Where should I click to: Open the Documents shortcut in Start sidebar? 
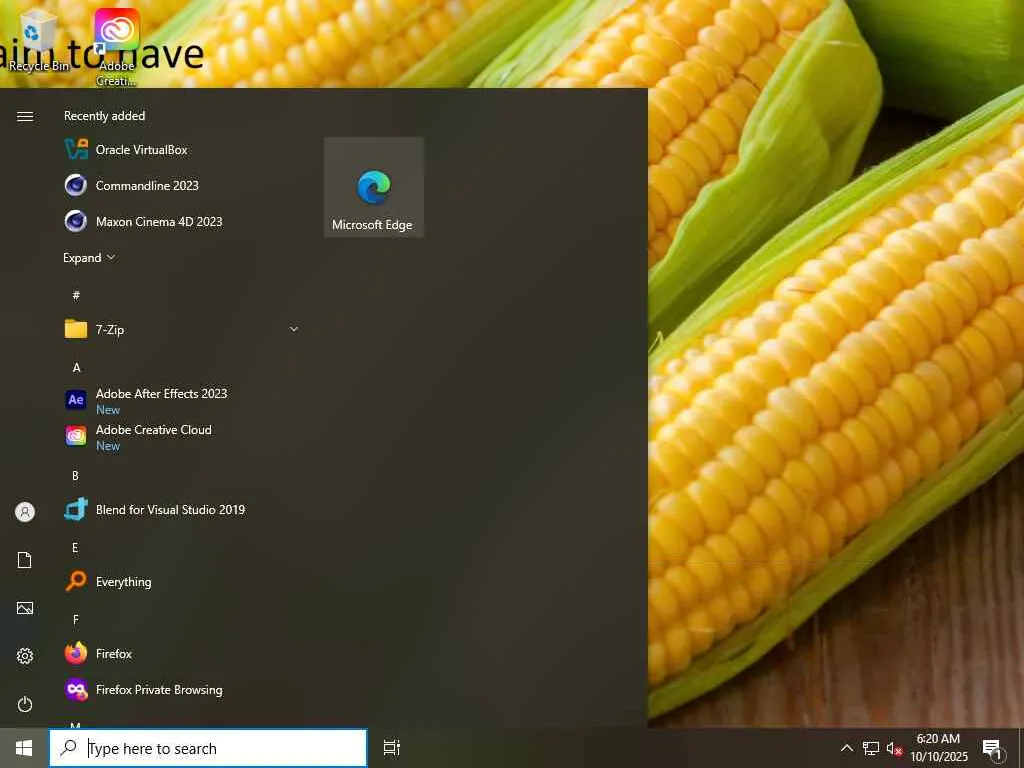pos(25,560)
